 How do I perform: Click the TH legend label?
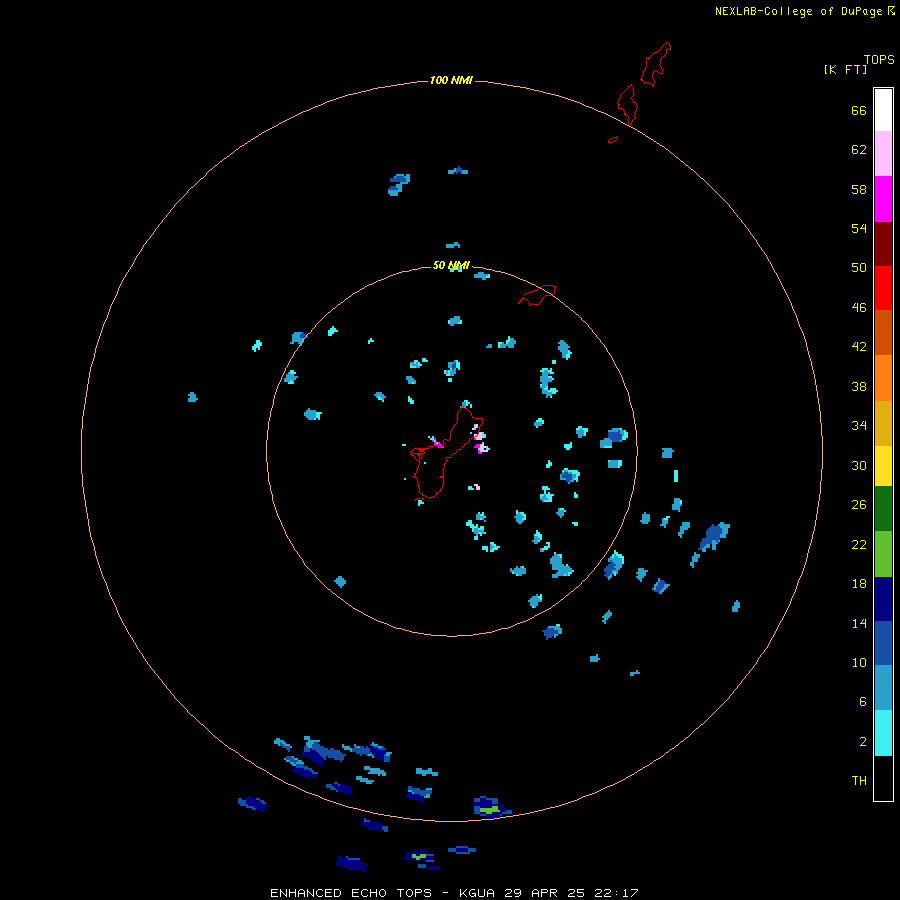[859, 781]
